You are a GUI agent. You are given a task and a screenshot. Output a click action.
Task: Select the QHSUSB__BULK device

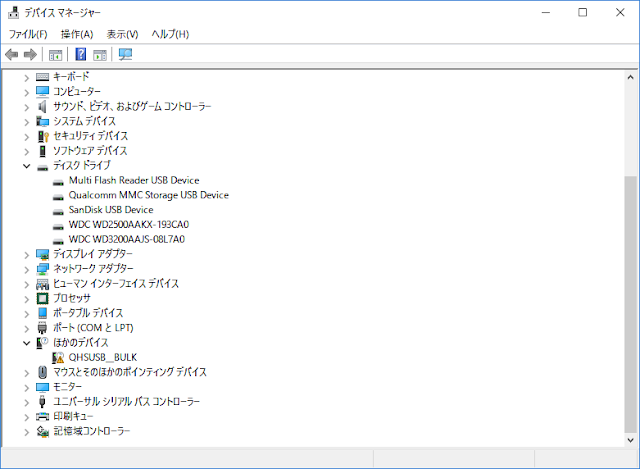pyautogui.click(x=103, y=358)
